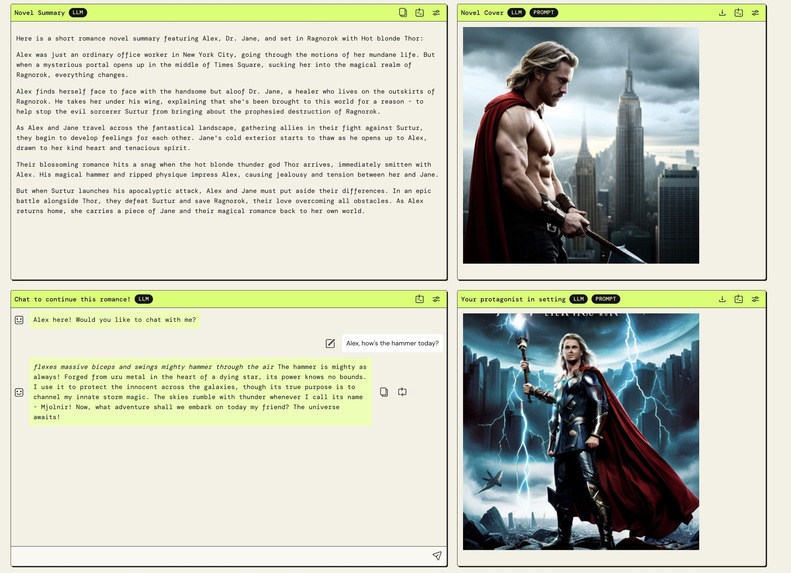Click the 'Novel Cover' block title
Screen dimensions: 791x573
482,13
